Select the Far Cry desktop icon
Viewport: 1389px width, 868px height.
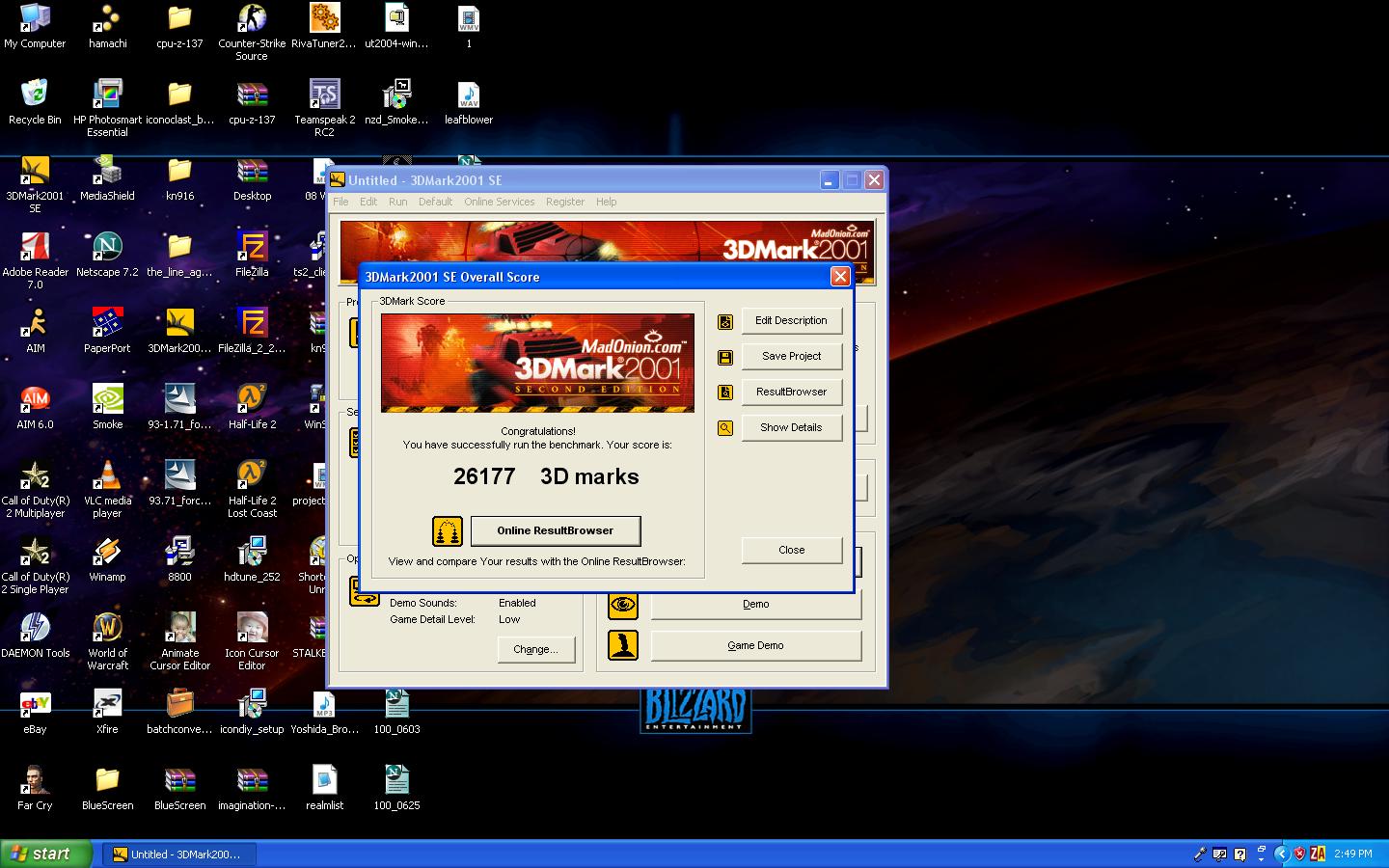point(35,788)
